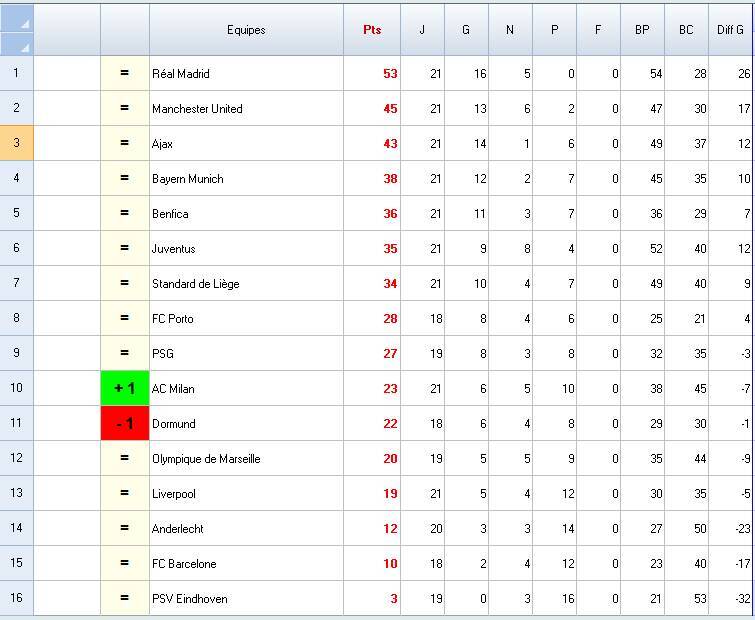Click the Equipes column header
Screen dimensions: 755x620
(x=246, y=30)
